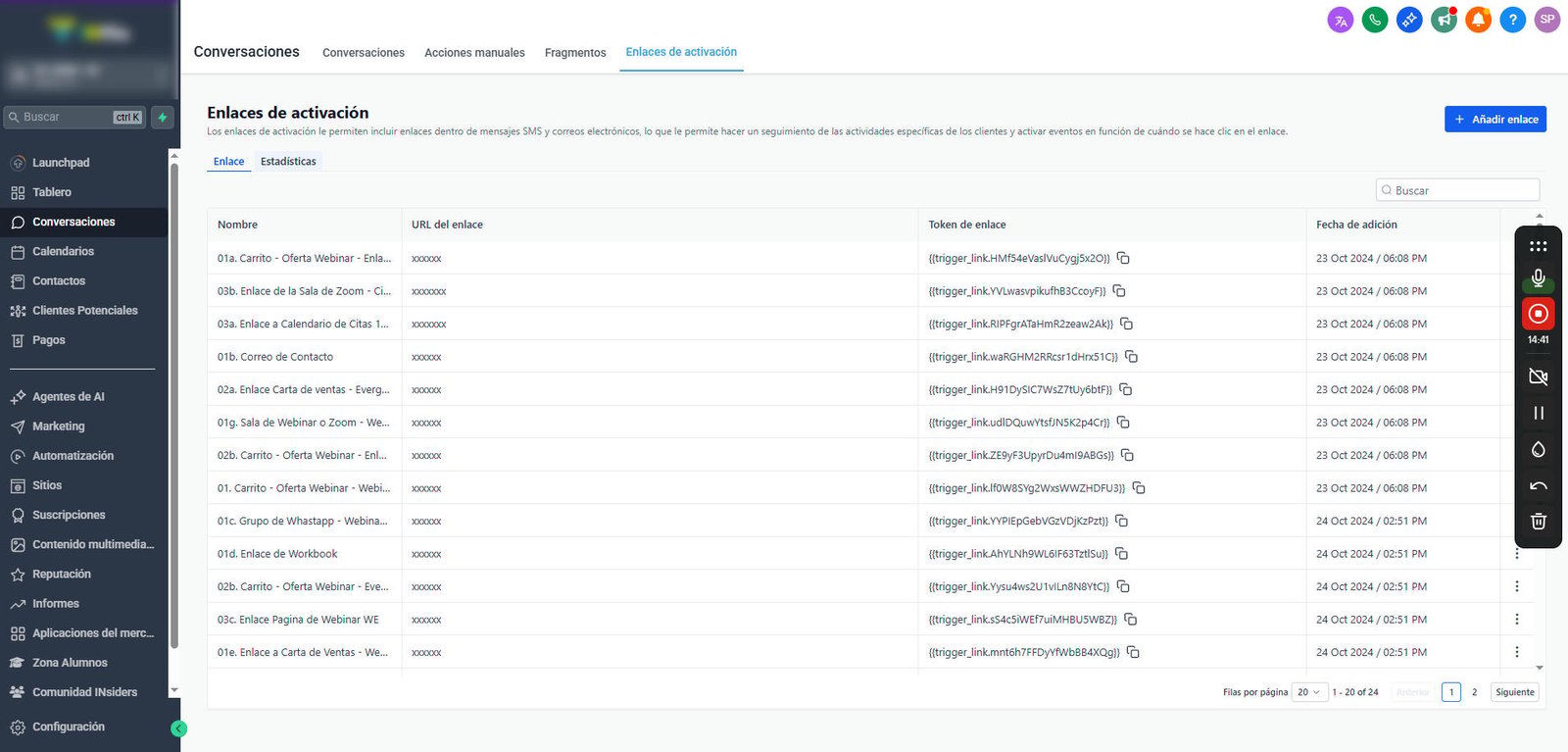This screenshot has width=1568, height=752.
Task: Open Clientes Potenciales in sidebar
Action: click(x=84, y=311)
